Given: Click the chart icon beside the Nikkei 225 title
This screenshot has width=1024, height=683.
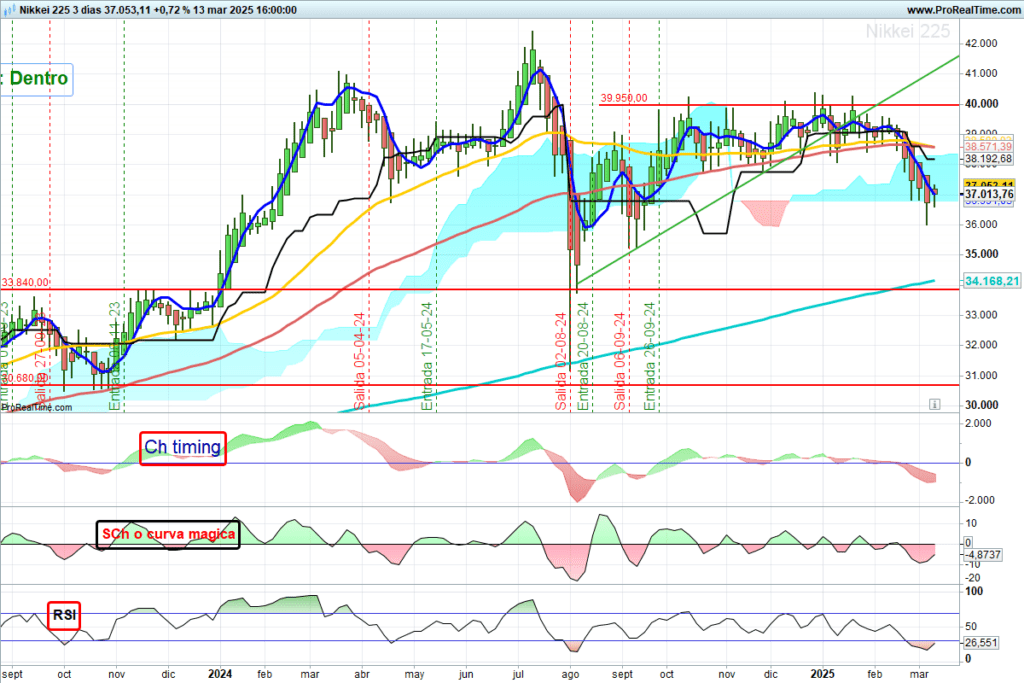Looking at the screenshot, I should click(x=9, y=10).
